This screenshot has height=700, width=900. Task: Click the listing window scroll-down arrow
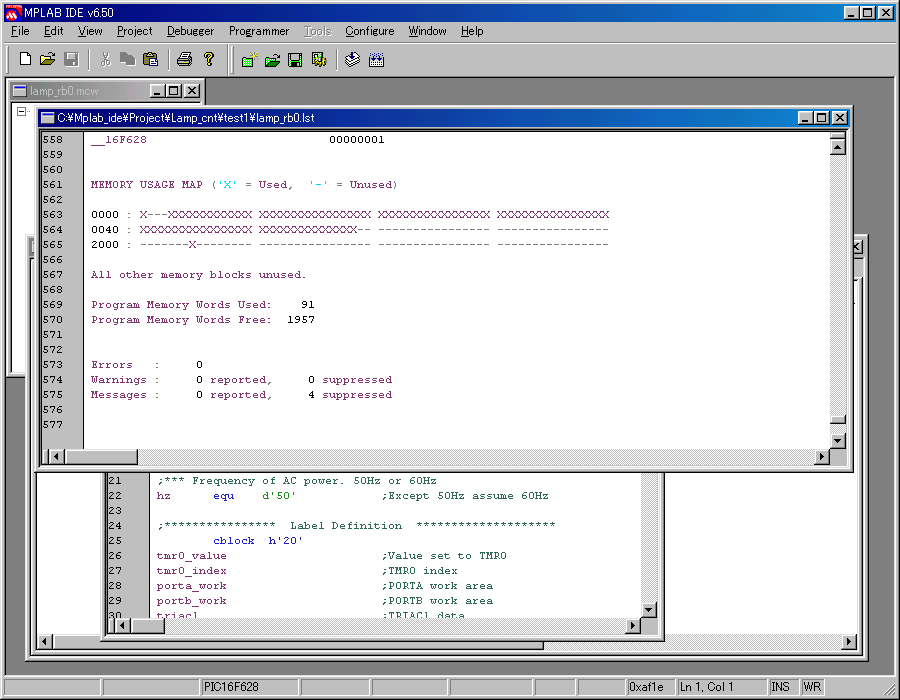pyautogui.click(x=837, y=441)
